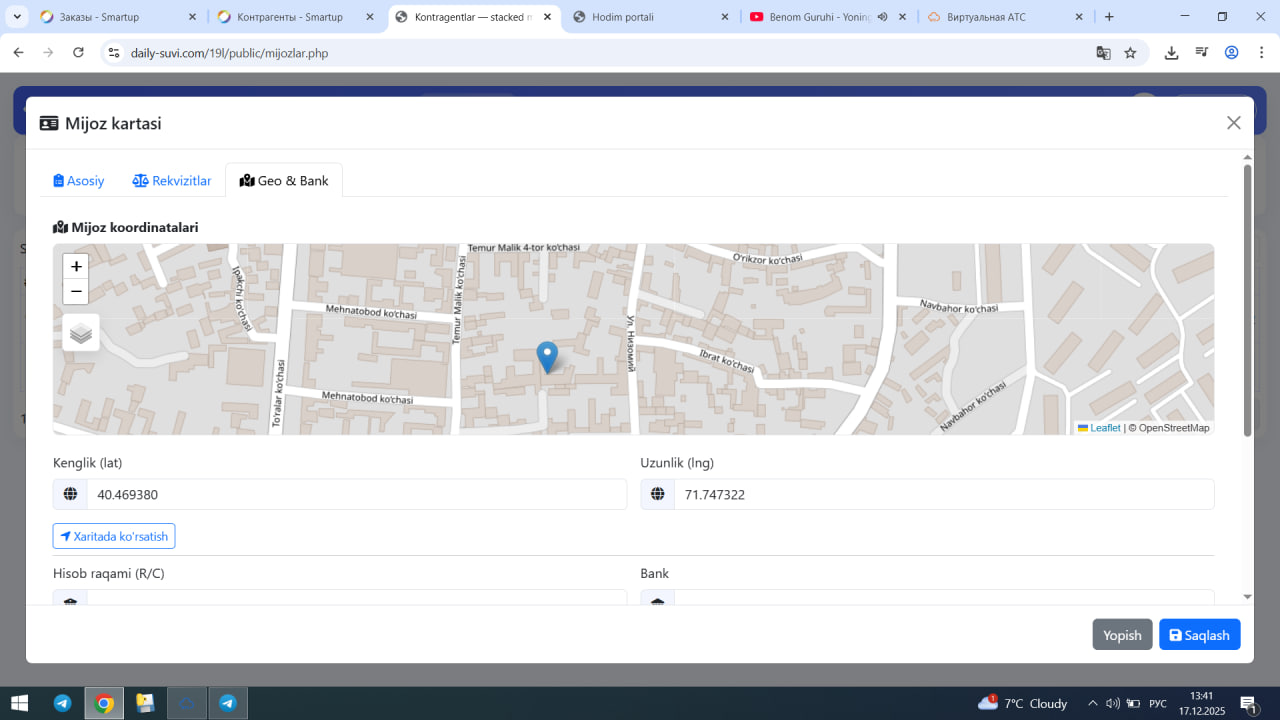Screen dimensions: 1280x720
Task: Click the Leaflet attribution link
Action: point(1104,428)
